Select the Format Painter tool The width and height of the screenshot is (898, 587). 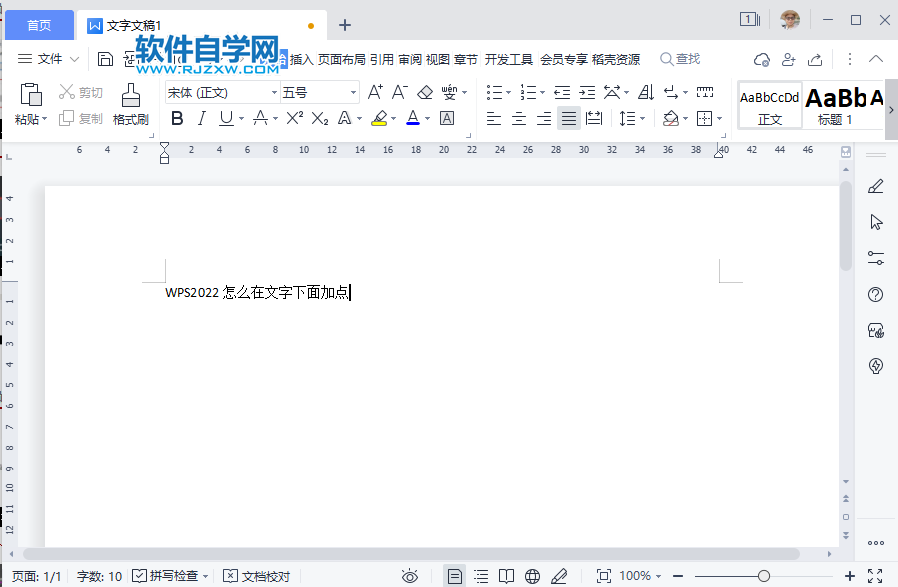coord(129,104)
